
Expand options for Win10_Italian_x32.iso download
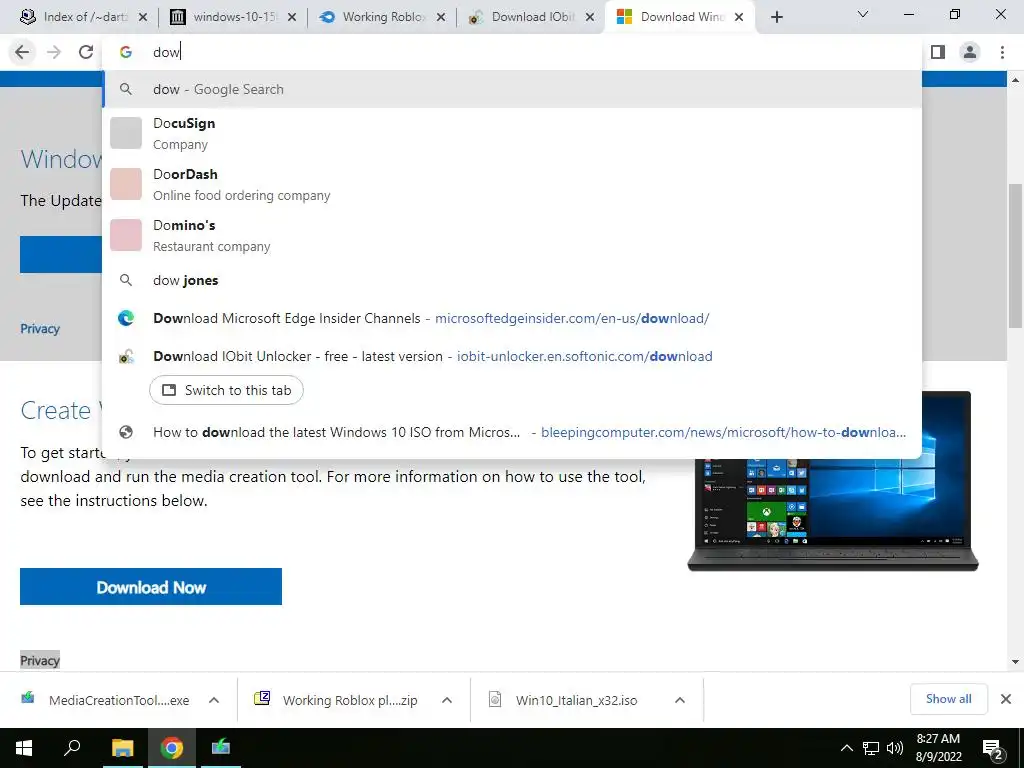click(680, 700)
